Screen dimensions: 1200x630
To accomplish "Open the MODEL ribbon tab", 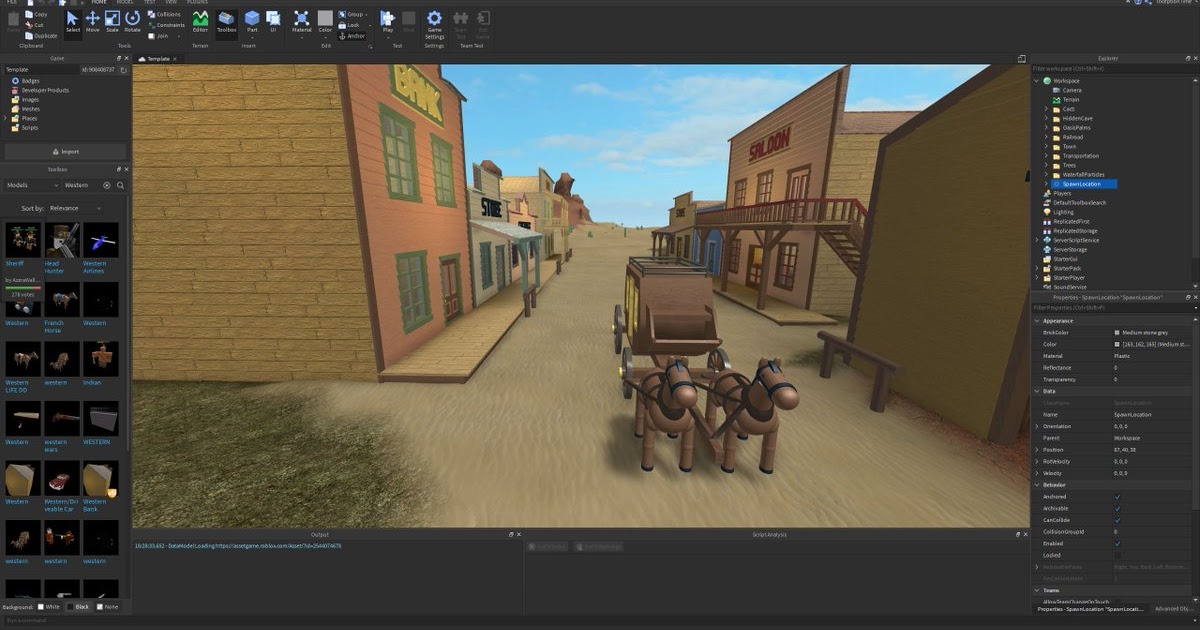I will [x=125, y=3].
